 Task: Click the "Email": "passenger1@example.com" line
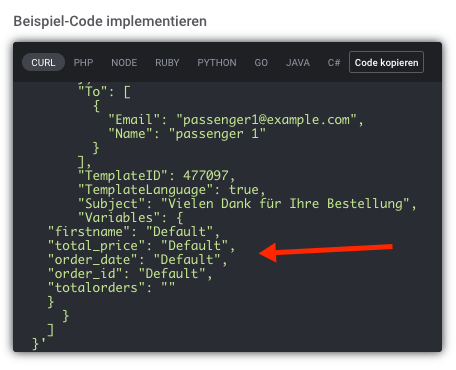click(x=236, y=120)
